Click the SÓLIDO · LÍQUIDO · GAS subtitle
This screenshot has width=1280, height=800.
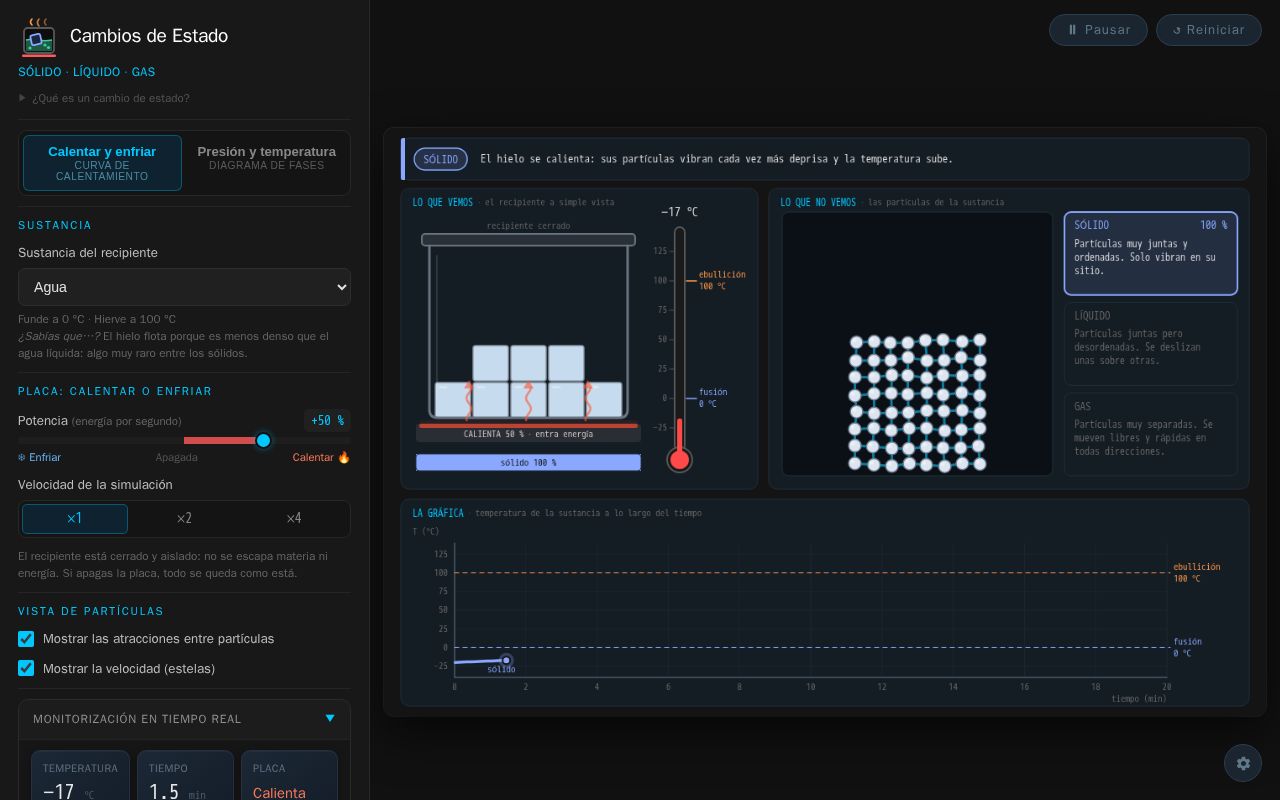pyautogui.click(x=86, y=72)
